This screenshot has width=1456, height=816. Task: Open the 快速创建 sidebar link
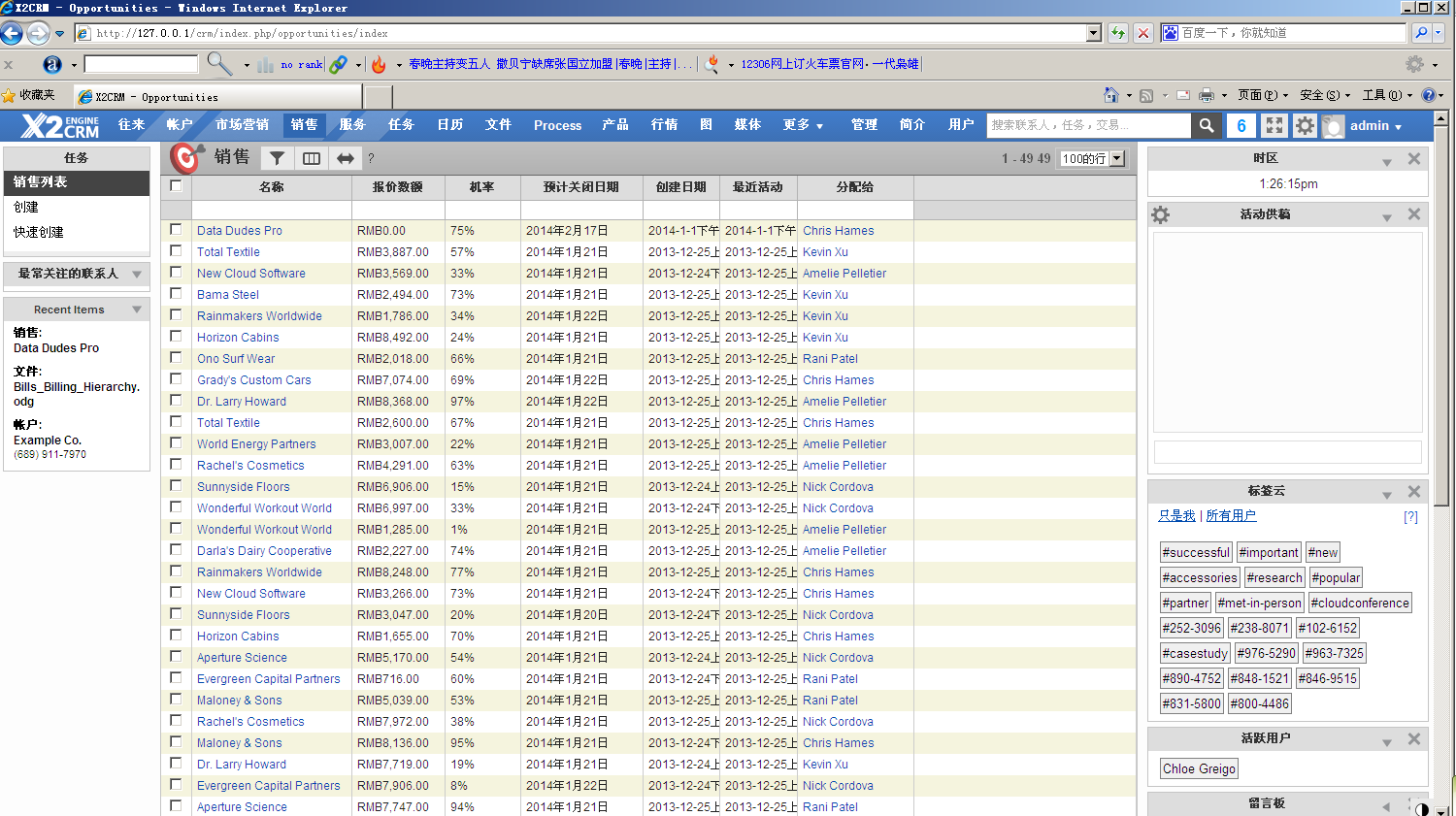[x=39, y=232]
